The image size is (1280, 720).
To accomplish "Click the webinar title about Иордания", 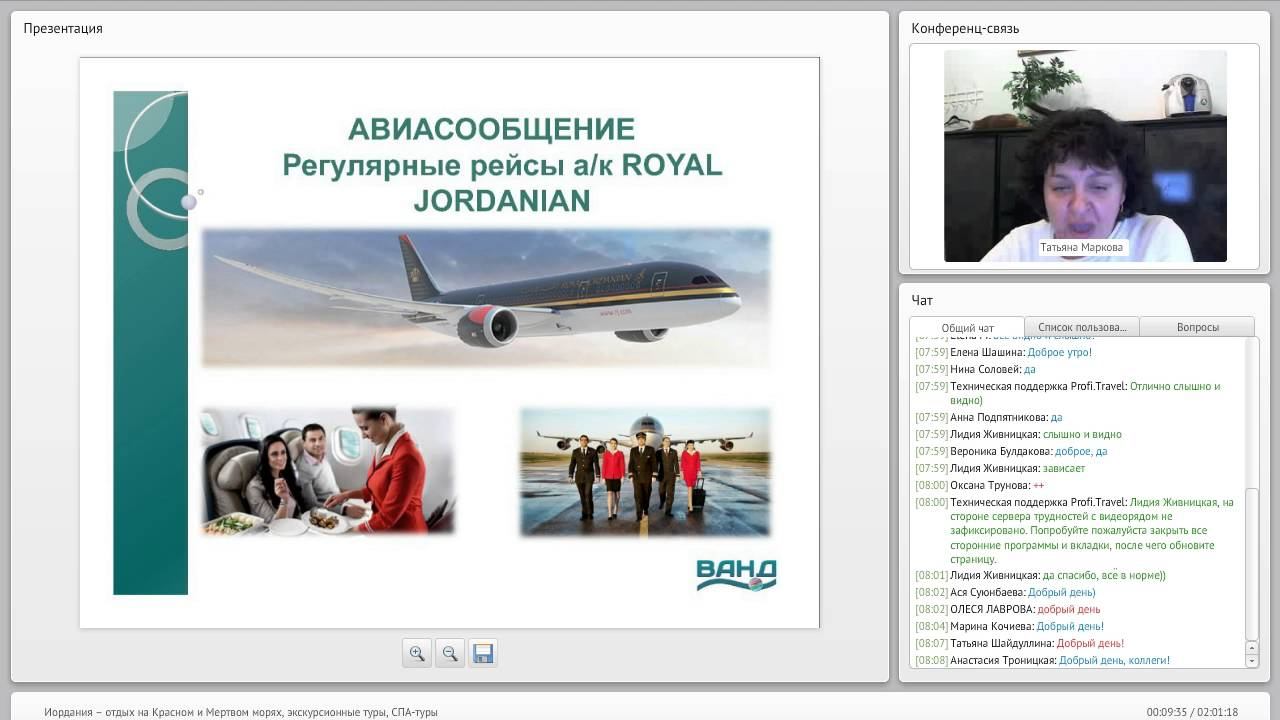I will (x=241, y=712).
